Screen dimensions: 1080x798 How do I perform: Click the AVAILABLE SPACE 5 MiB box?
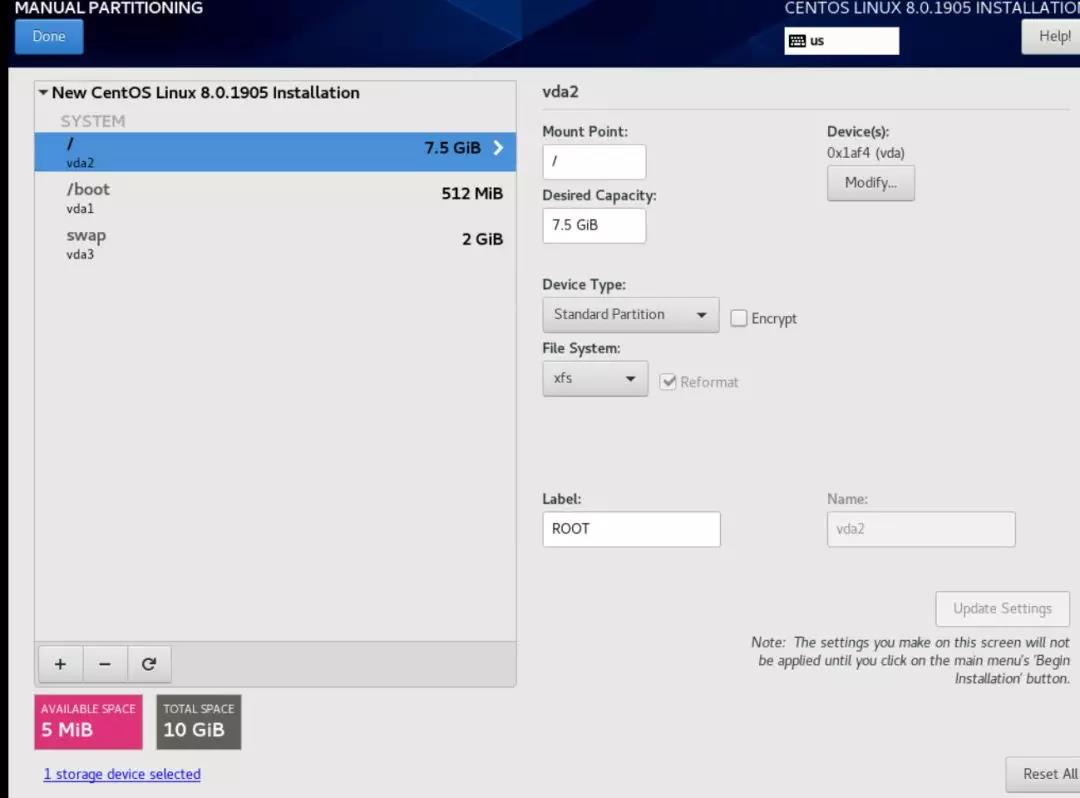coord(88,722)
